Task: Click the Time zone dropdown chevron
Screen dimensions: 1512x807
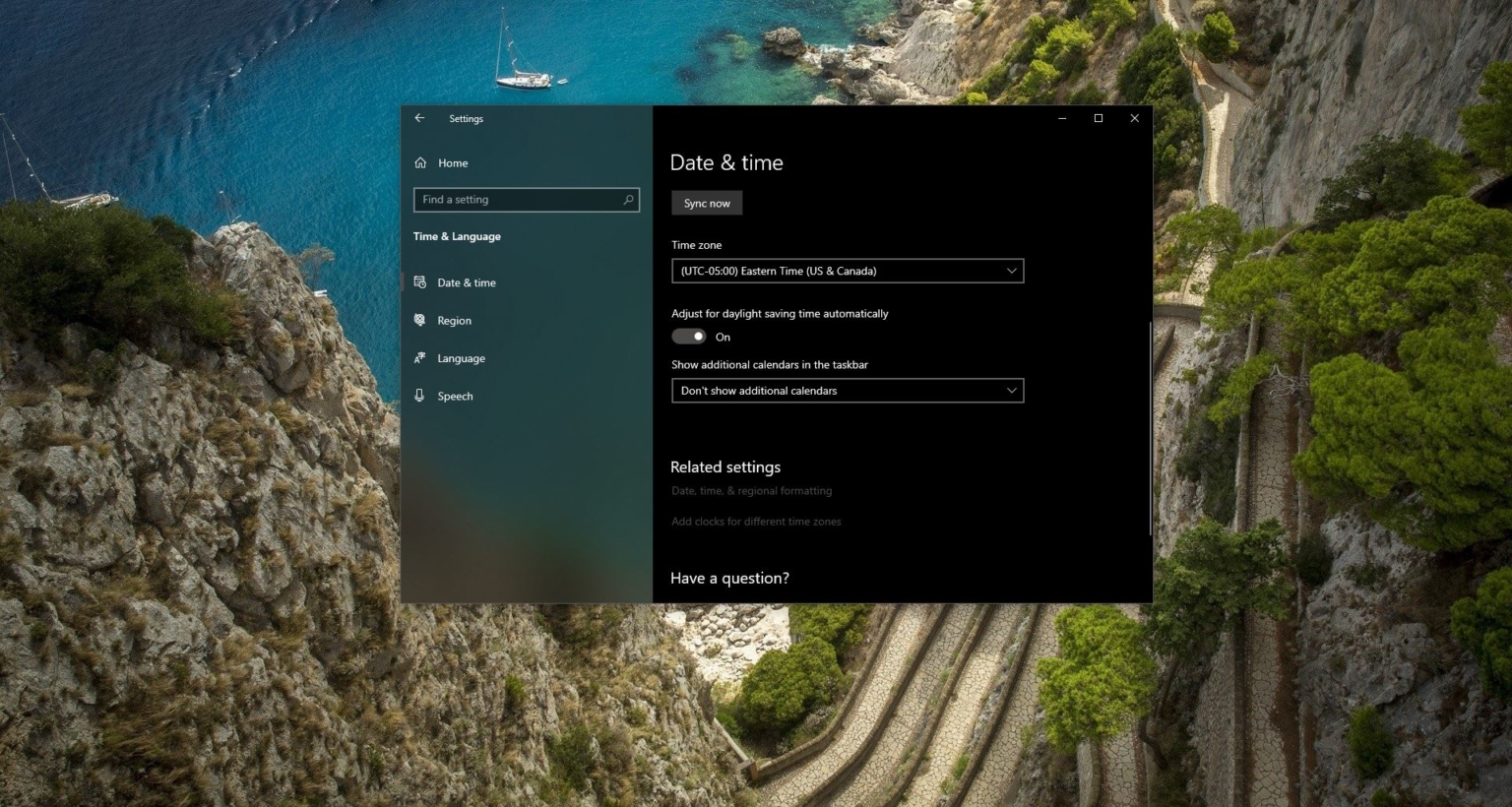Action: pyautogui.click(x=1010, y=271)
